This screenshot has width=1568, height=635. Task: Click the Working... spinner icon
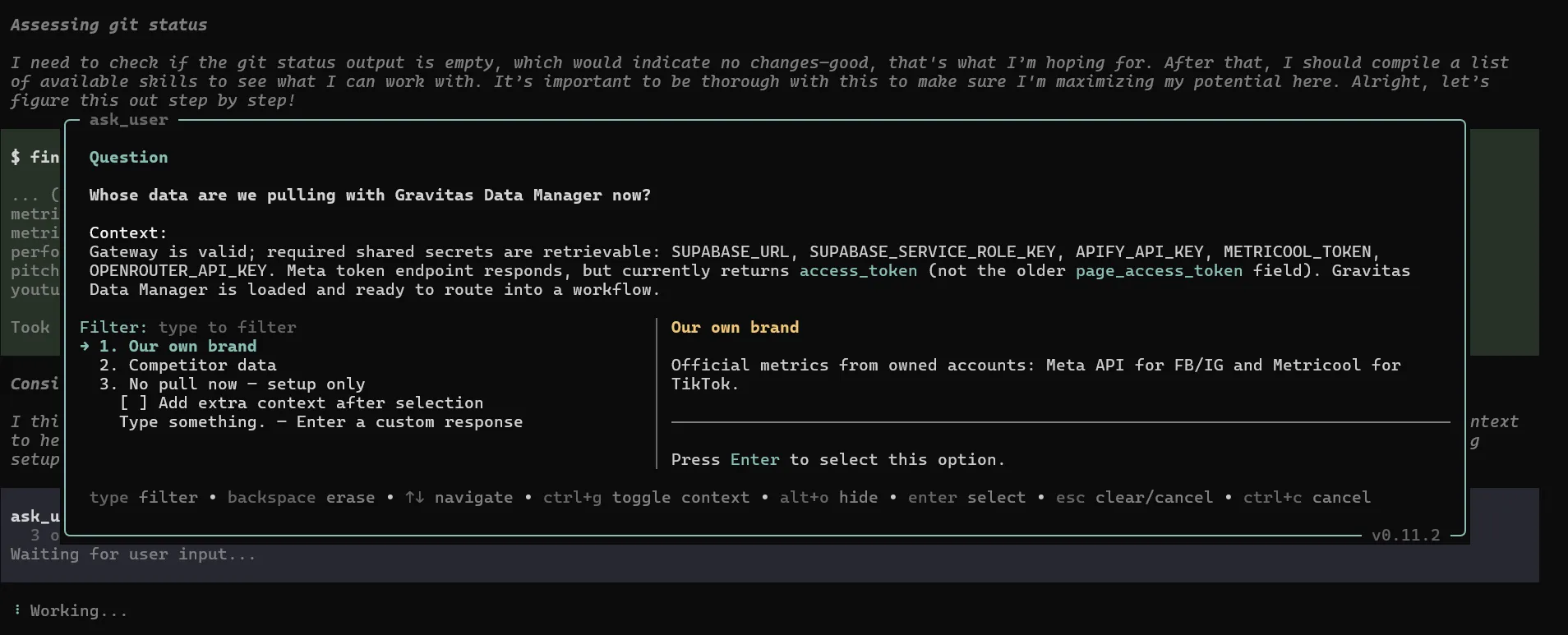17,610
